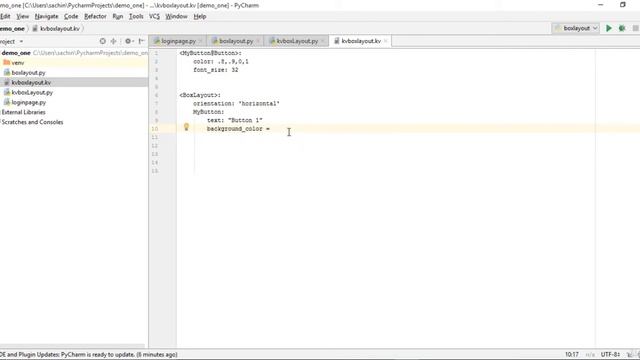Open the View menu
The image size is (640, 360).
coord(22,16)
